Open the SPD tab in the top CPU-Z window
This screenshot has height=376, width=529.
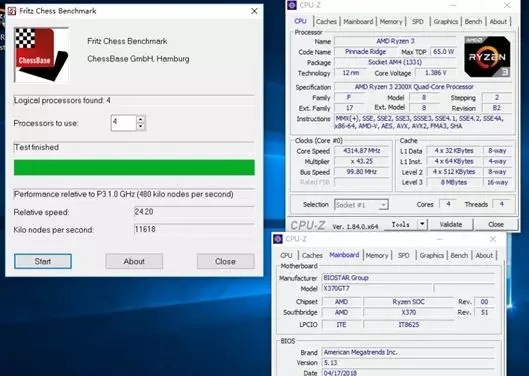click(x=418, y=22)
